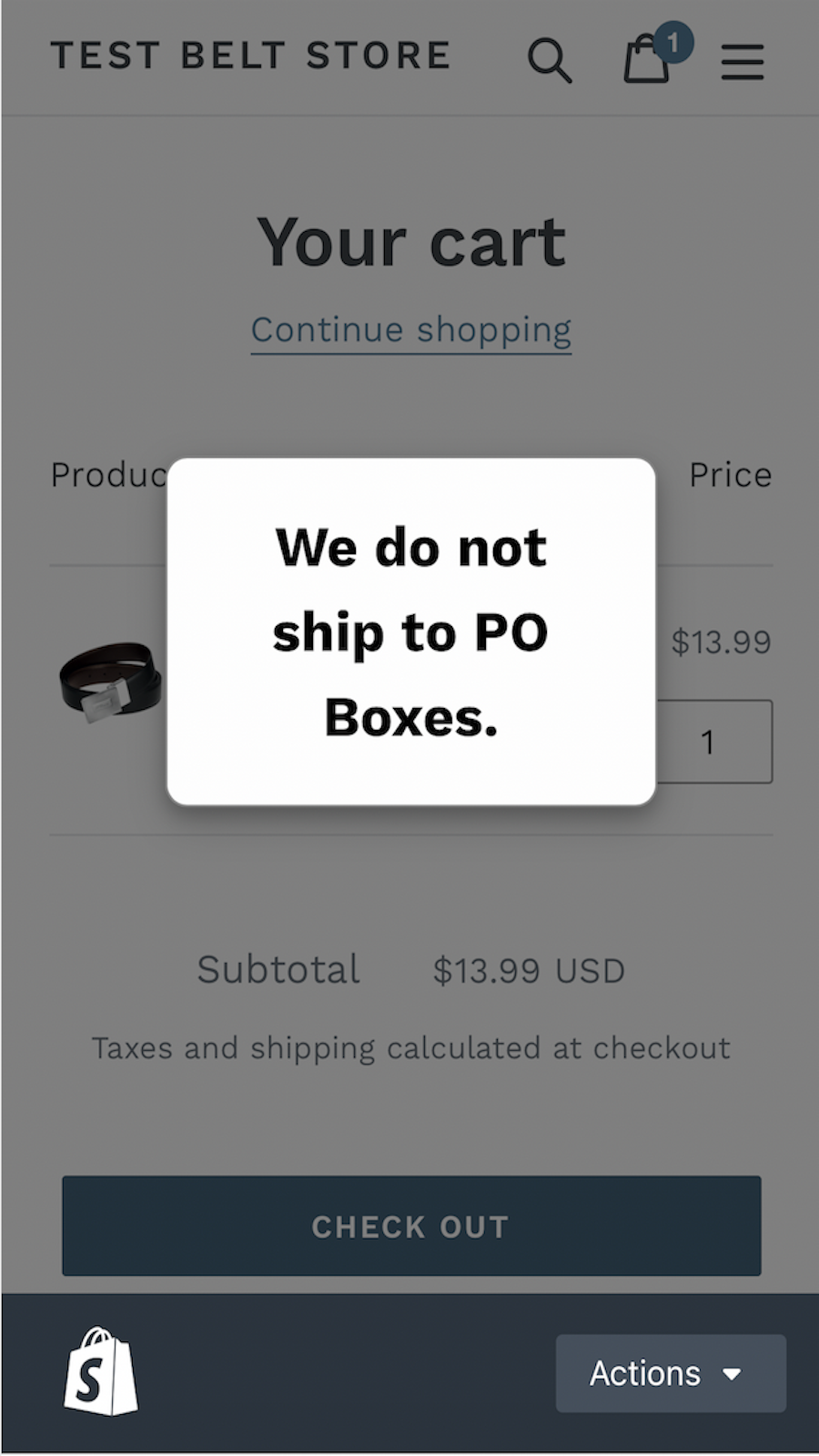Click the $13.99 product price
819x1456 pixels.
click(722, 642)
